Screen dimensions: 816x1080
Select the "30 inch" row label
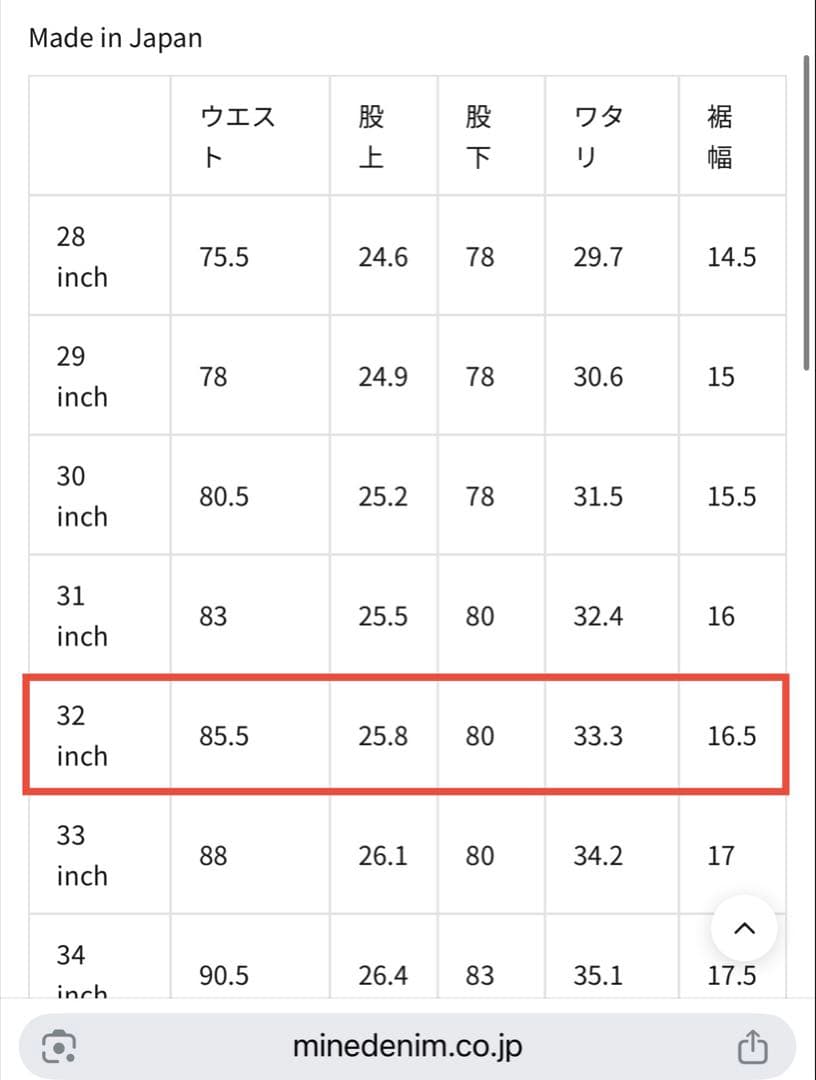tap(81, 496)
